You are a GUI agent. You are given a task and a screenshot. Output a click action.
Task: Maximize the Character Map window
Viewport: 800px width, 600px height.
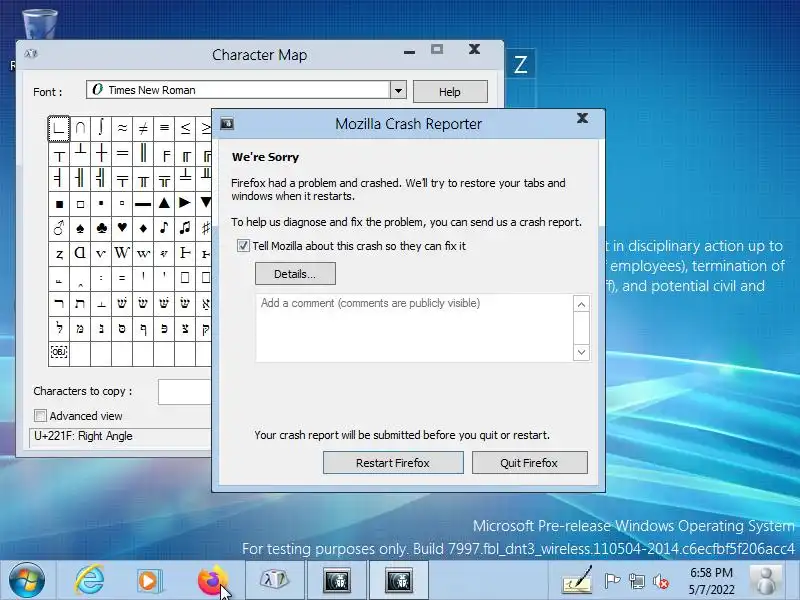[437, 49]
